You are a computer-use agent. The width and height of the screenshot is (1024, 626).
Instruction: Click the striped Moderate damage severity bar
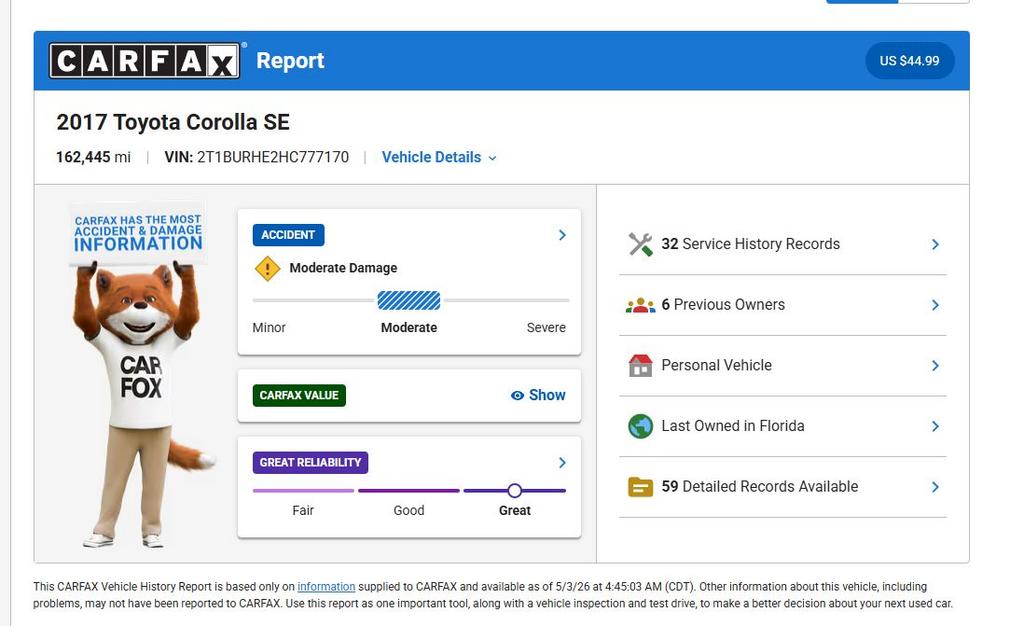coord(409,300)
